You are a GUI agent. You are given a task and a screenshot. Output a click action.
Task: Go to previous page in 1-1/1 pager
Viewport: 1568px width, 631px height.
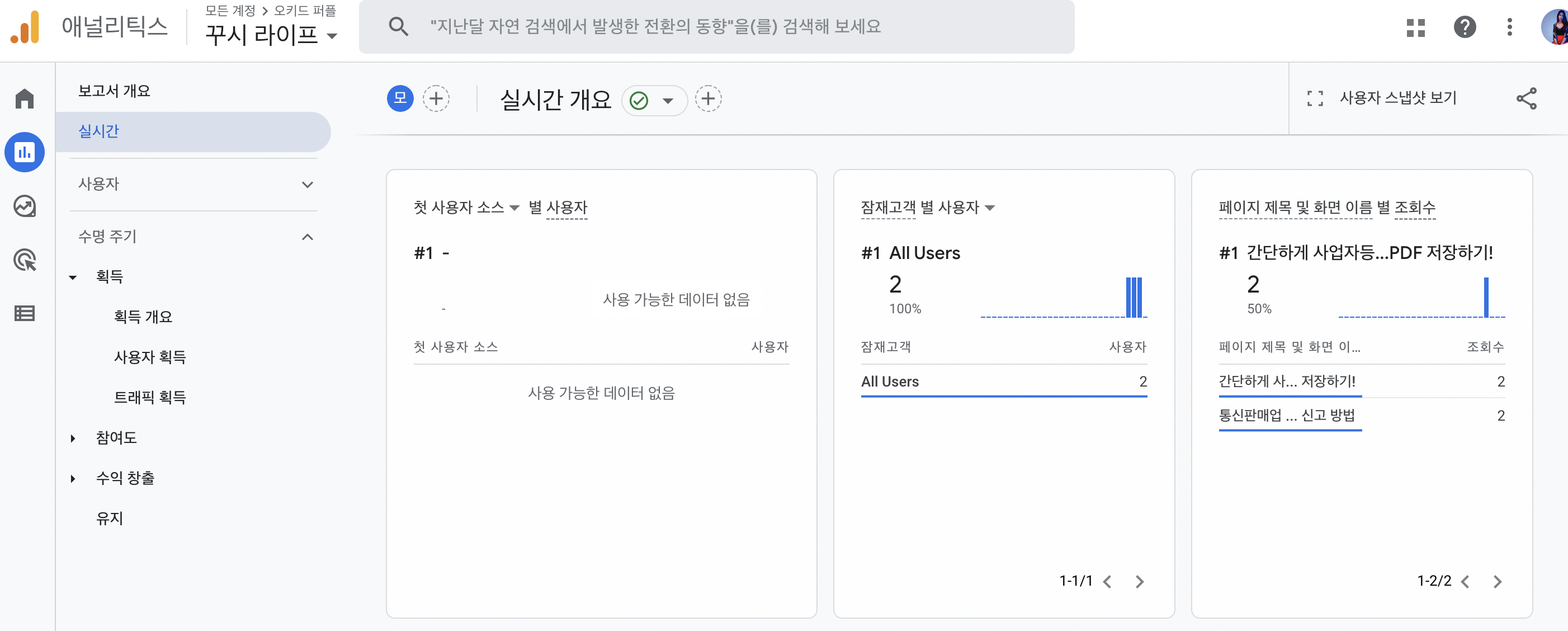(1107, 582)
